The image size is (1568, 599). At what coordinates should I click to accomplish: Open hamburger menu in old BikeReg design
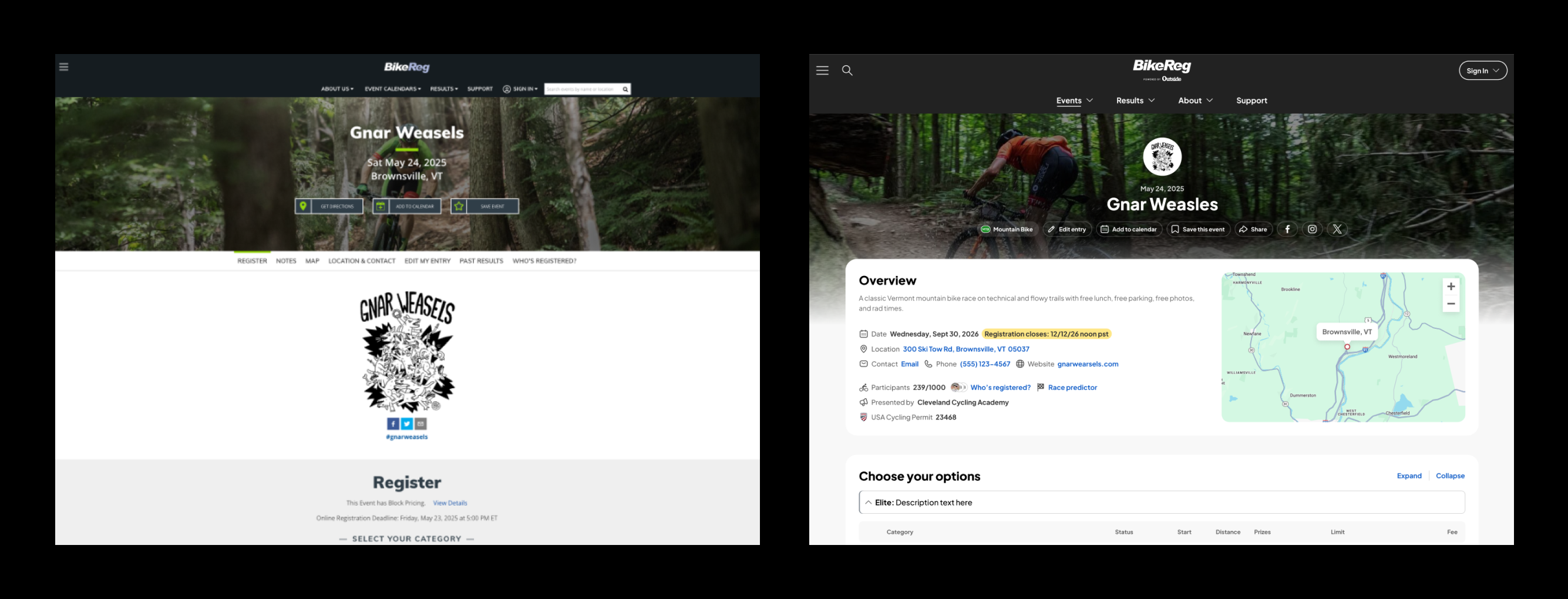pyautogui.click(x=64, y=67)
